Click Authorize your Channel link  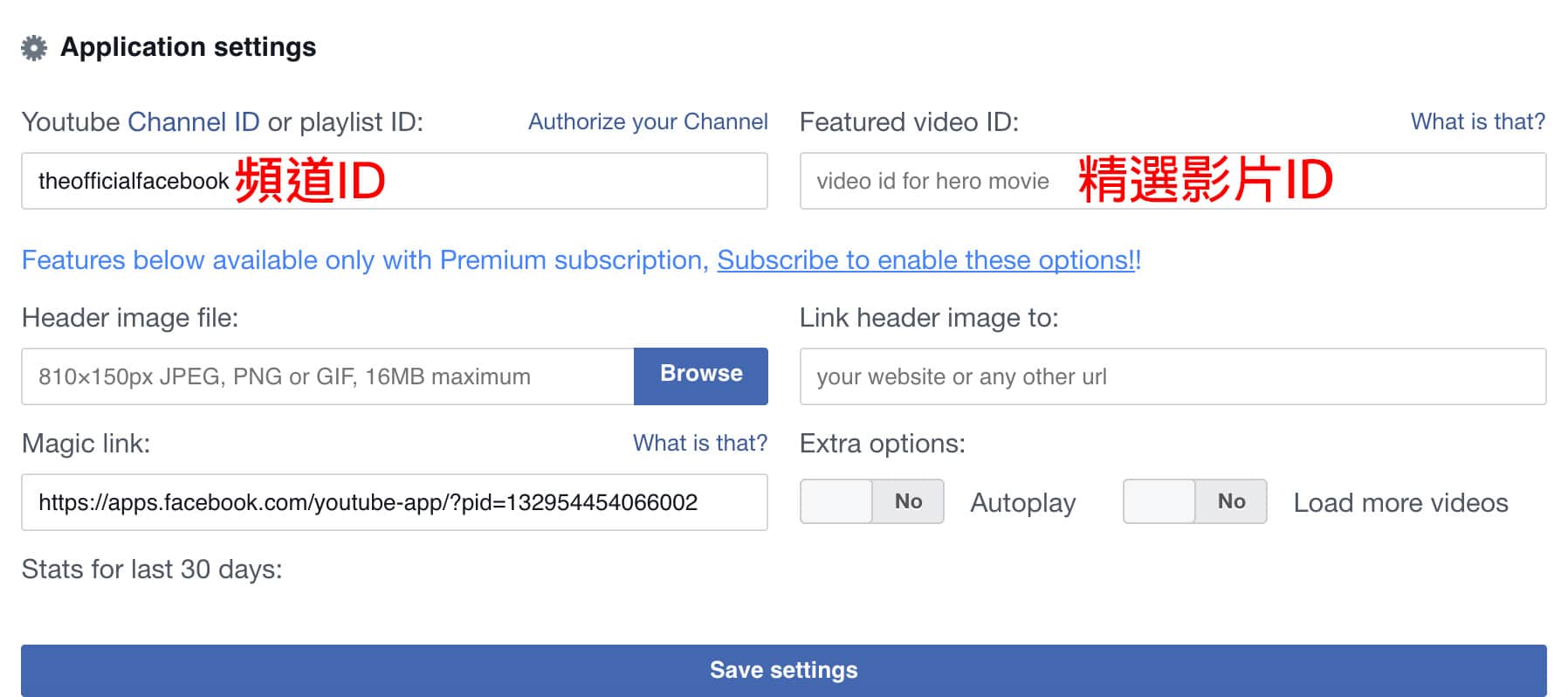tap(648, 122)
